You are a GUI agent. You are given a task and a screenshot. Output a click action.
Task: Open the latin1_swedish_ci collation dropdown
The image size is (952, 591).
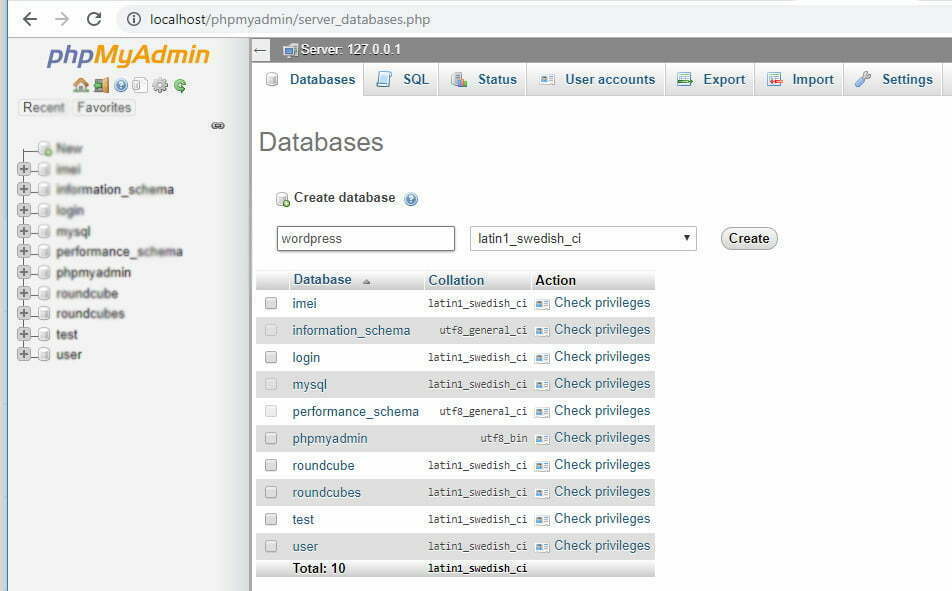pos(583,238)
